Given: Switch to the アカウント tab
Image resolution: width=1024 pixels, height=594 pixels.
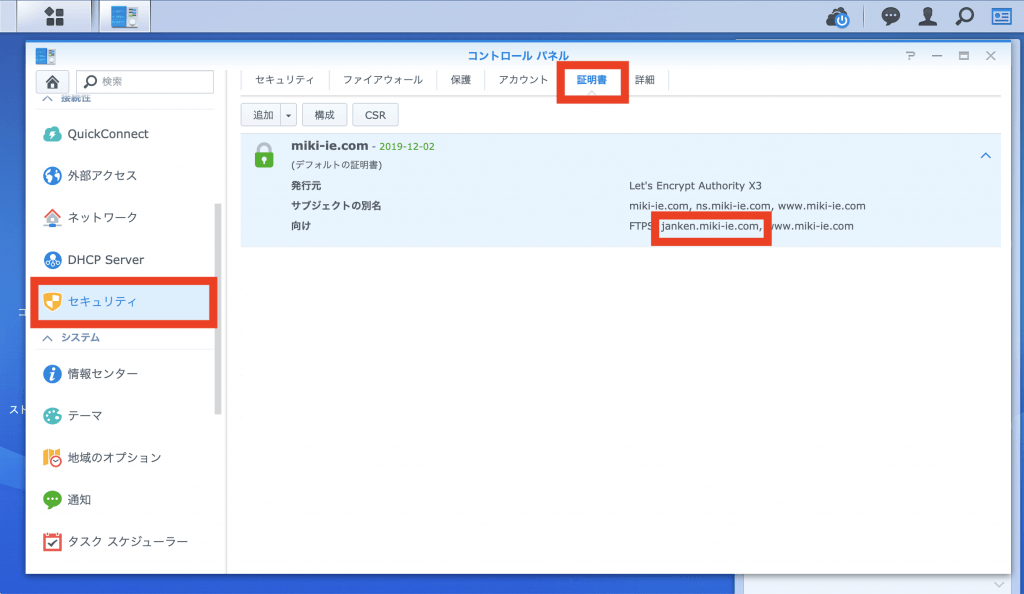Looking at the screenshot, I should click(x=523, y=80).
